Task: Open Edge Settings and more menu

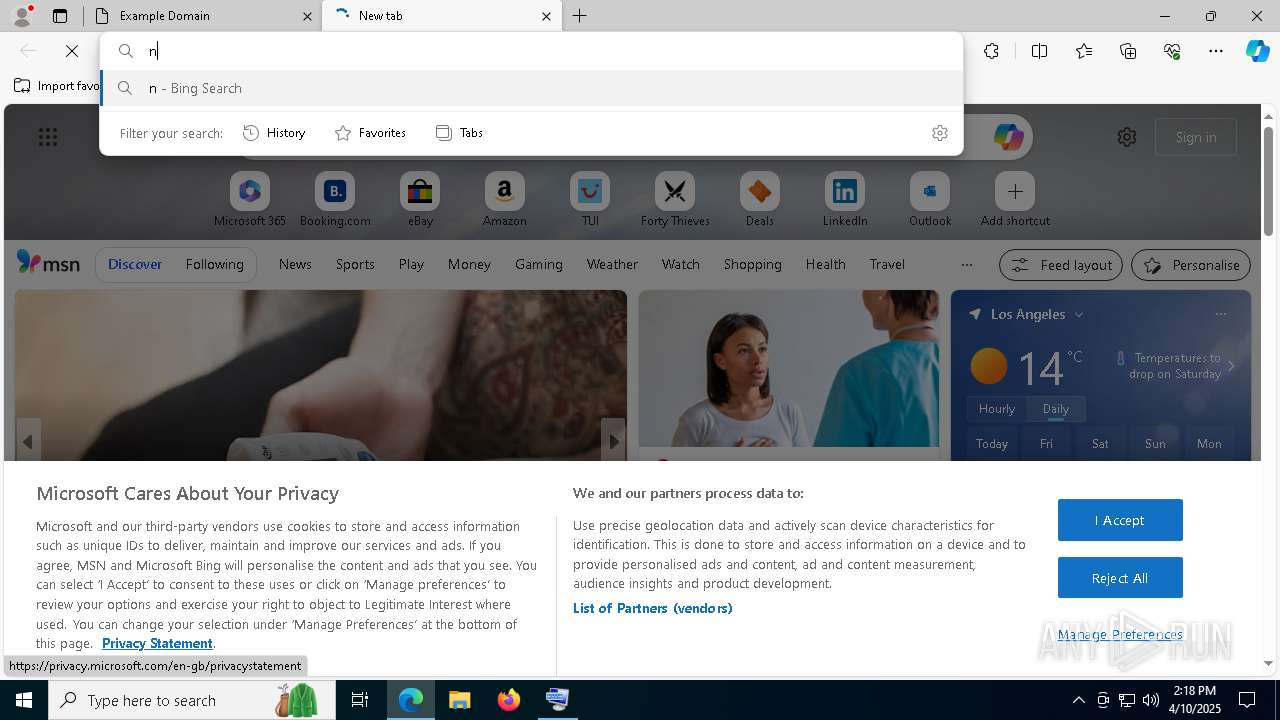Action: [1216, 51]
